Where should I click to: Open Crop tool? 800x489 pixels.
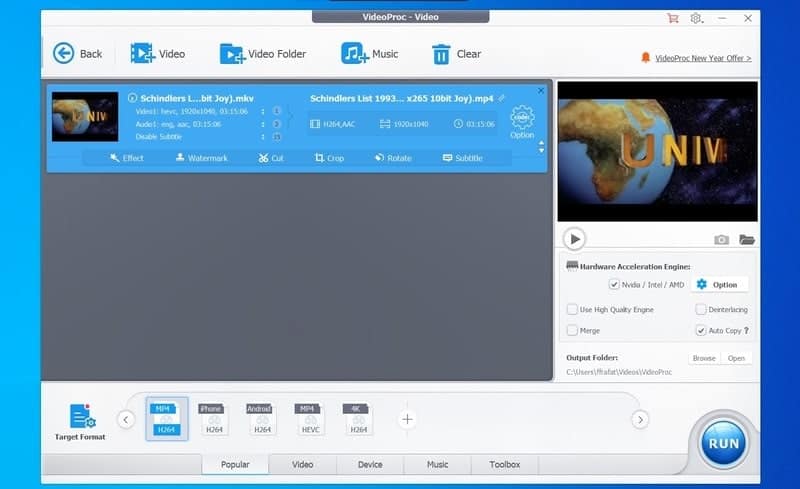329,158
